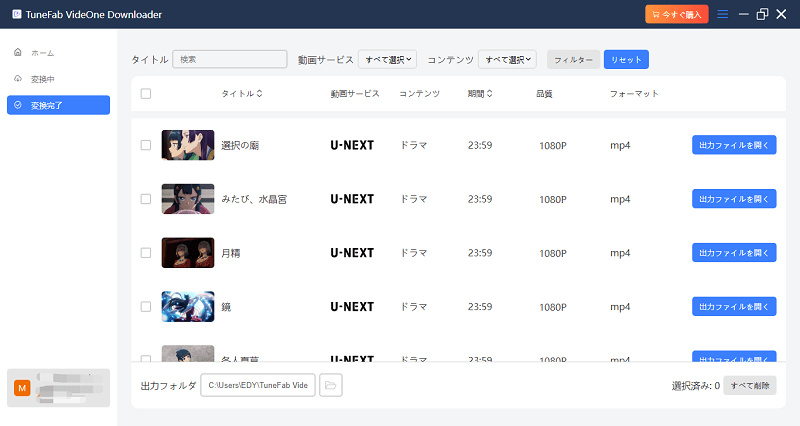Click the コンテンツ column header
The height and width of the screenshot is (426, 800).
point(419,93)
